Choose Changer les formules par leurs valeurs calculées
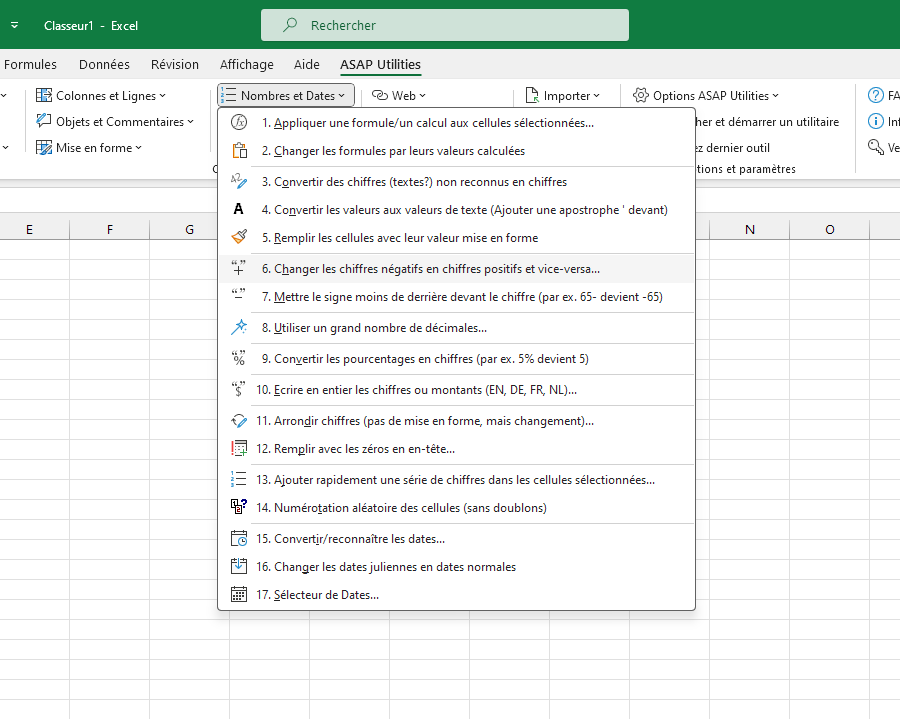 pos(457,151)
